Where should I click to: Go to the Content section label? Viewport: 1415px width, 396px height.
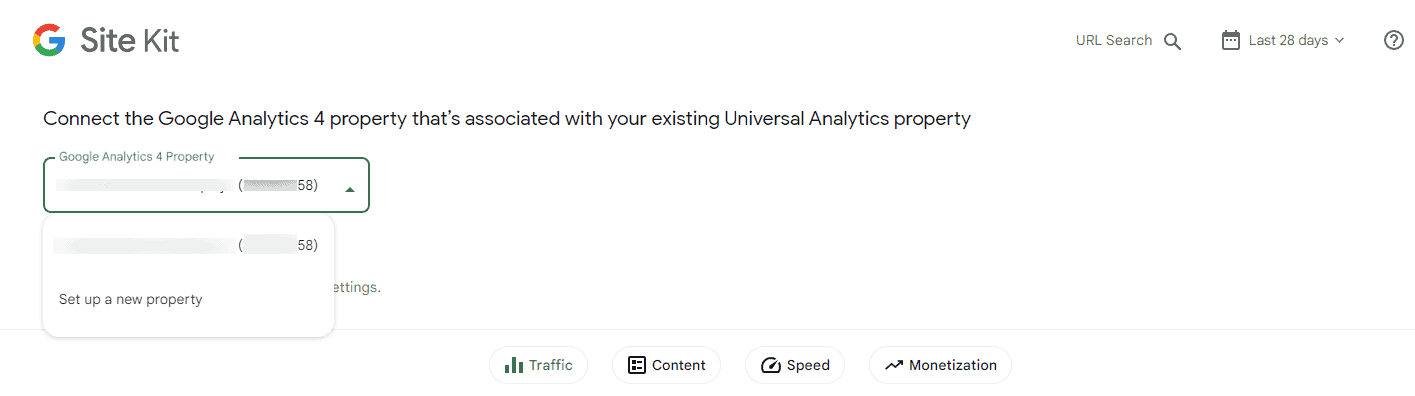click(x=679, y=365)
